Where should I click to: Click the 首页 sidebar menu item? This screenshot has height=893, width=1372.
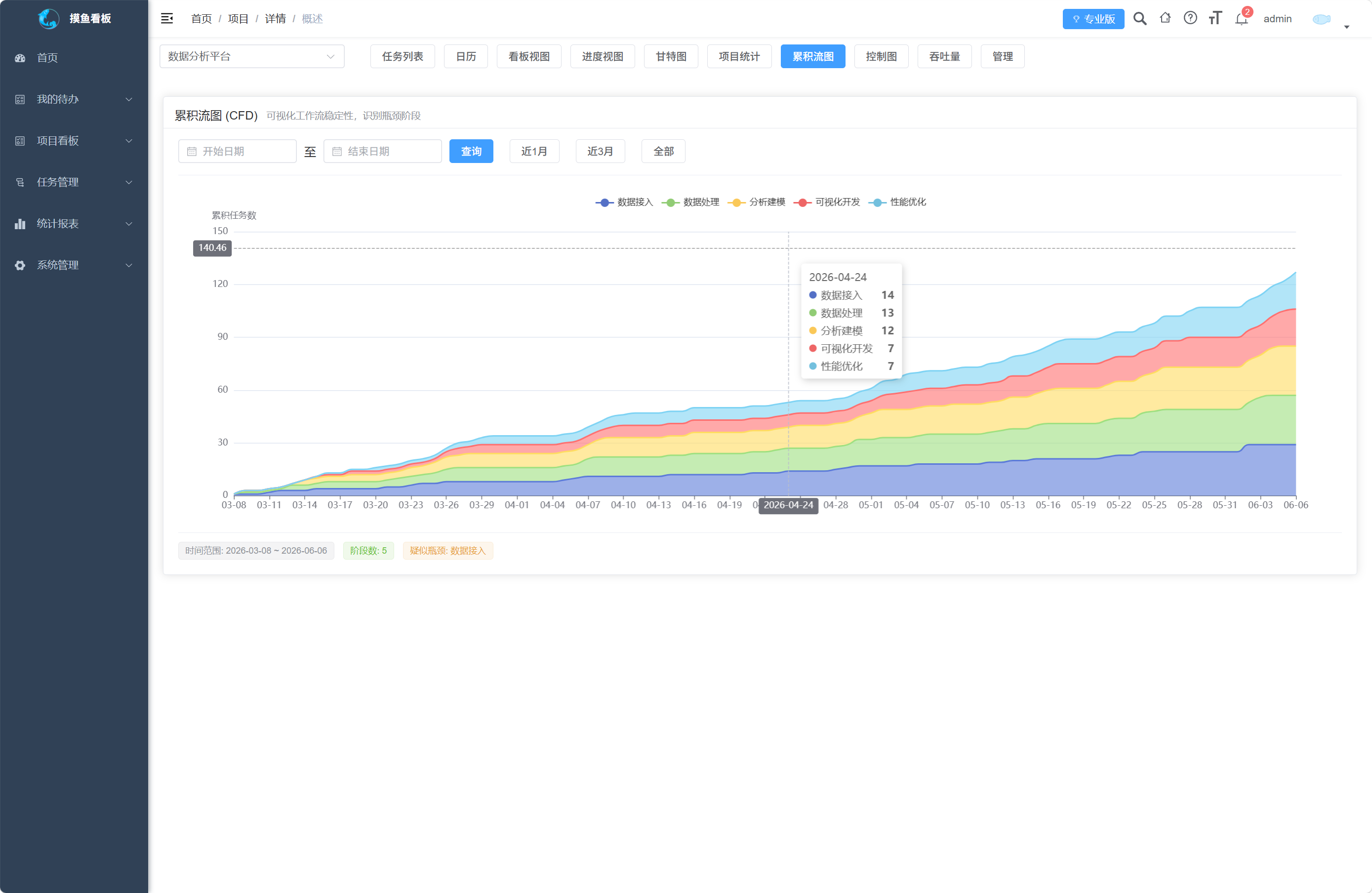[x=74, y=58]
